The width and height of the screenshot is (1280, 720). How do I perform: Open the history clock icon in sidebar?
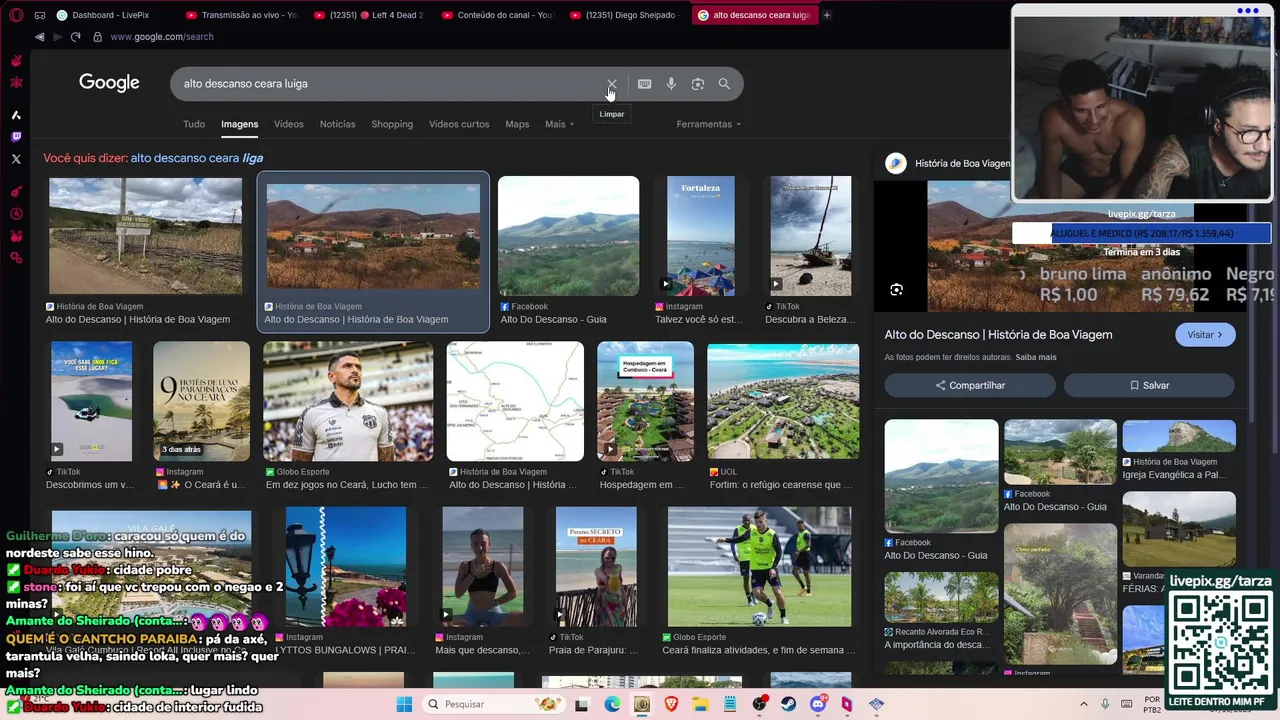[16, 214]
